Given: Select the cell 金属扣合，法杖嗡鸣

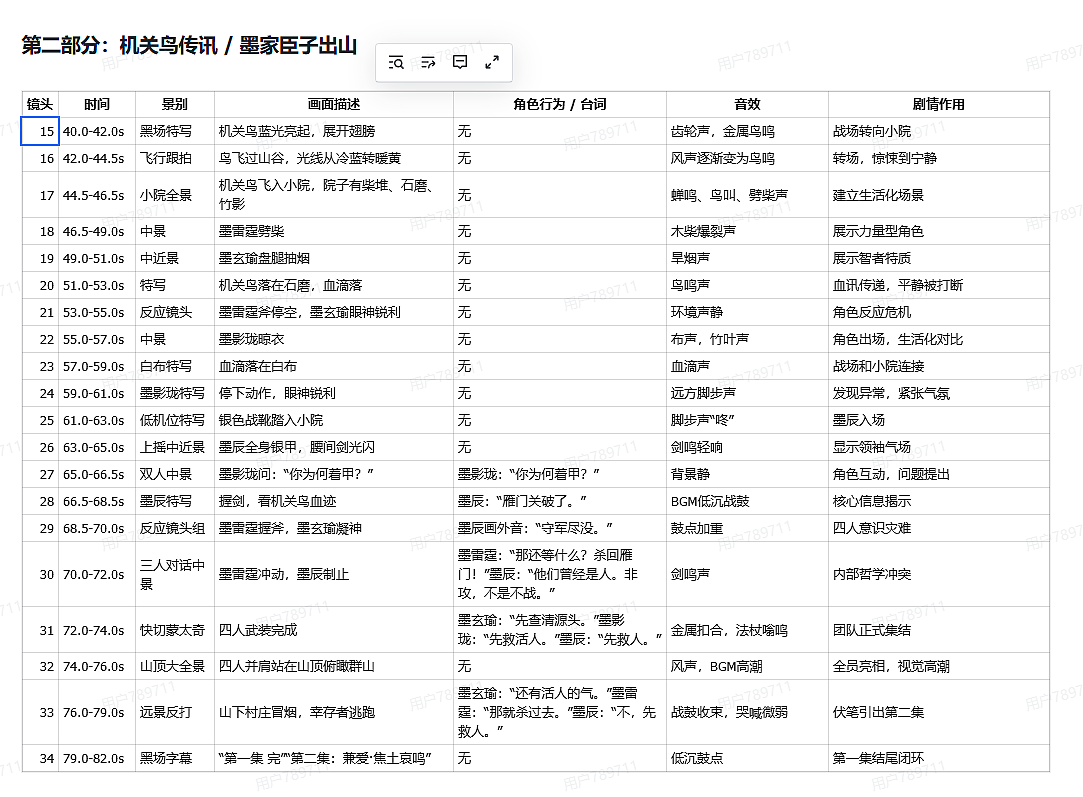Looking at the screenshot, I should pyautogui.click(x=747, y=630).
